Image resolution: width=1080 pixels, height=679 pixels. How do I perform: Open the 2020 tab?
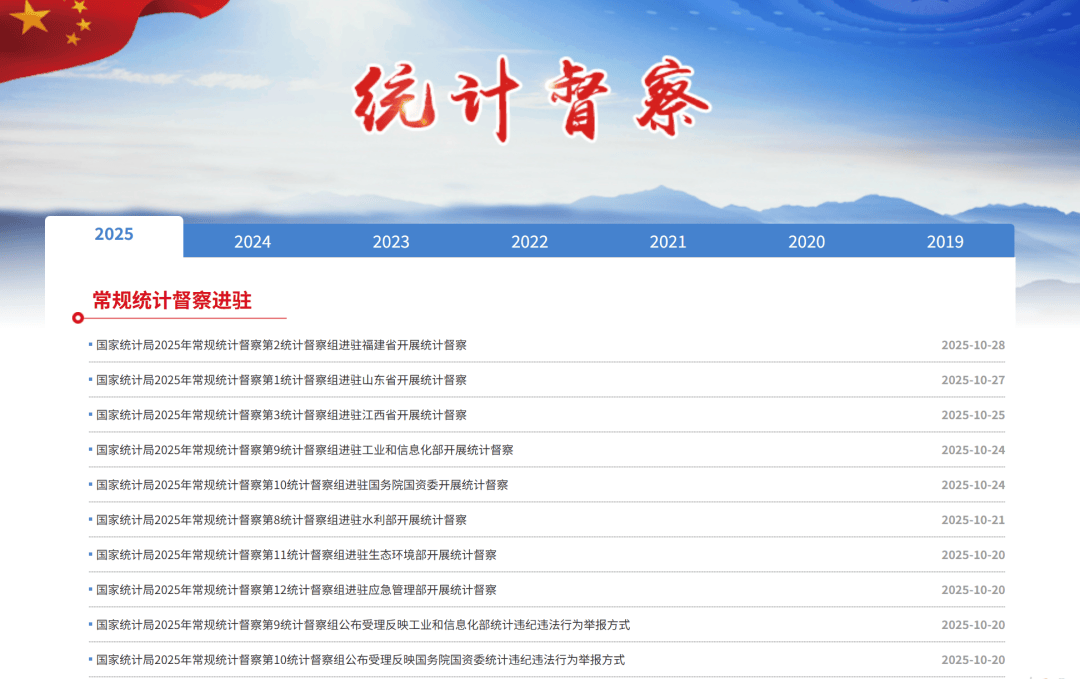coord(806,242)
